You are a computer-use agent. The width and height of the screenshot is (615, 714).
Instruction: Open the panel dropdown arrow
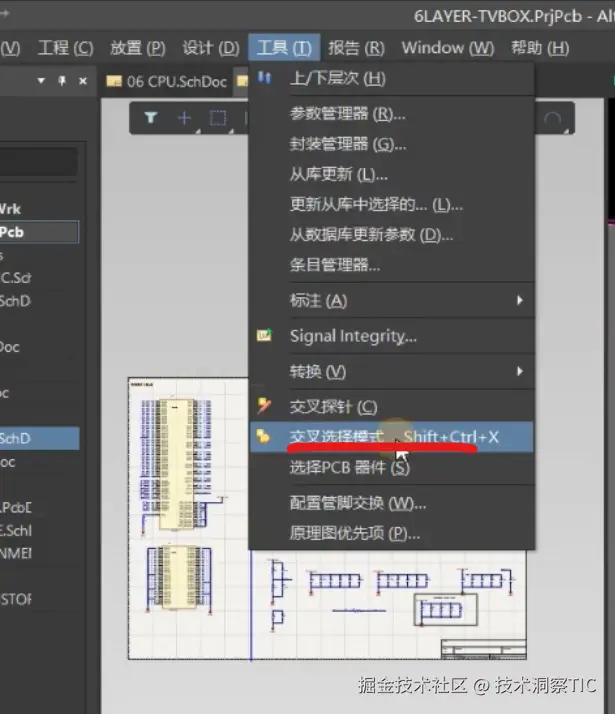41,81
